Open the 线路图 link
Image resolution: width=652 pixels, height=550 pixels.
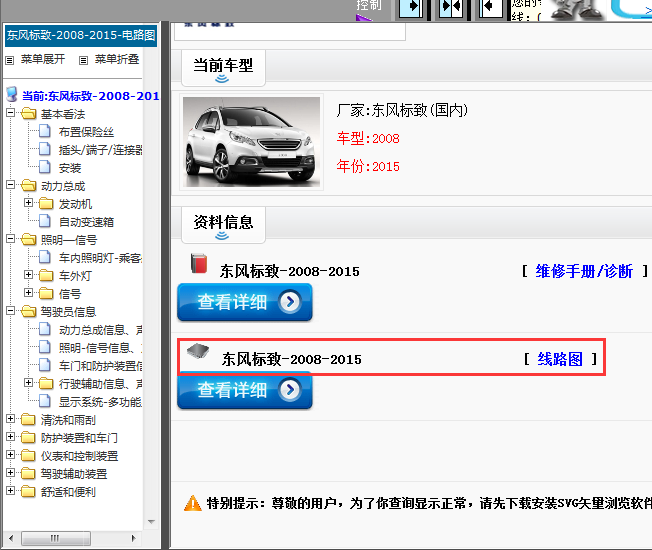coord(560,359)
